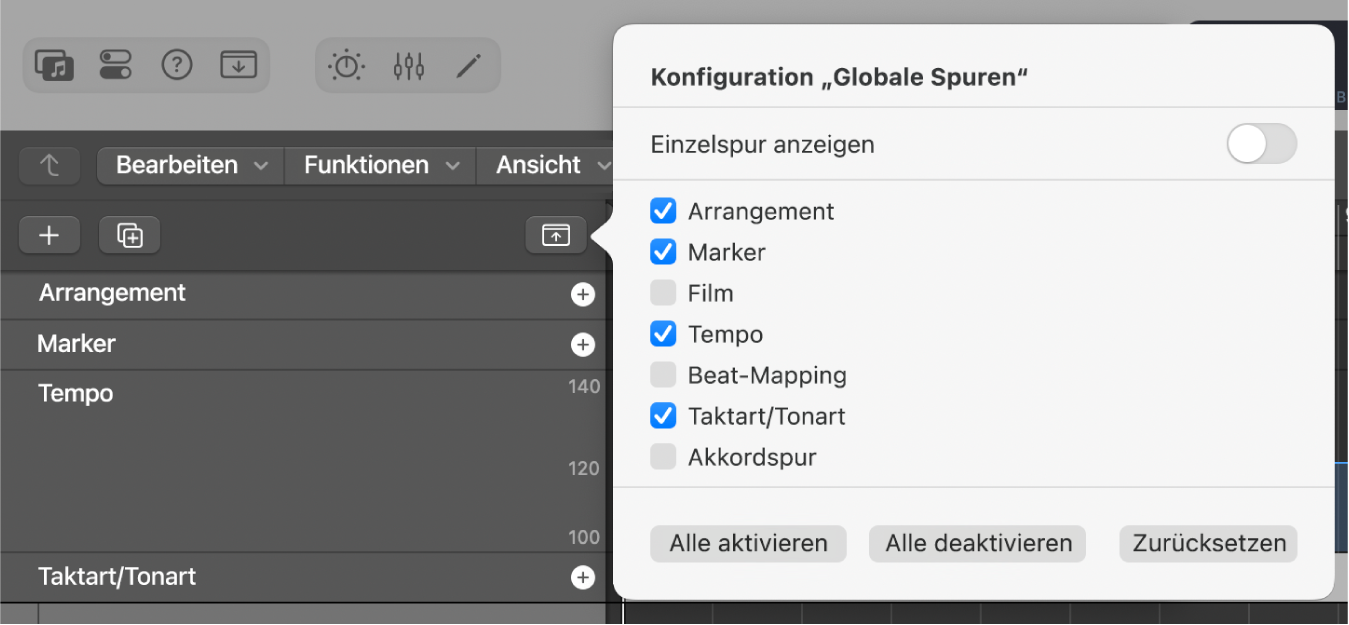
Task: Open the Bearbeiten dropdown menu
Action: click(x=190, y=165)
